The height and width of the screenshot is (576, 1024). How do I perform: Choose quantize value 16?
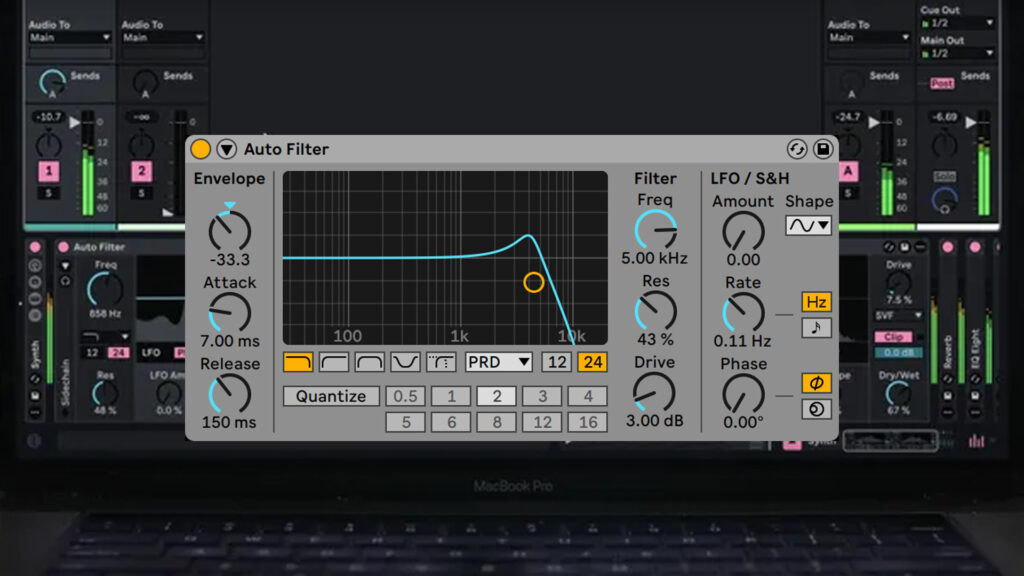(x=588, y=423)
